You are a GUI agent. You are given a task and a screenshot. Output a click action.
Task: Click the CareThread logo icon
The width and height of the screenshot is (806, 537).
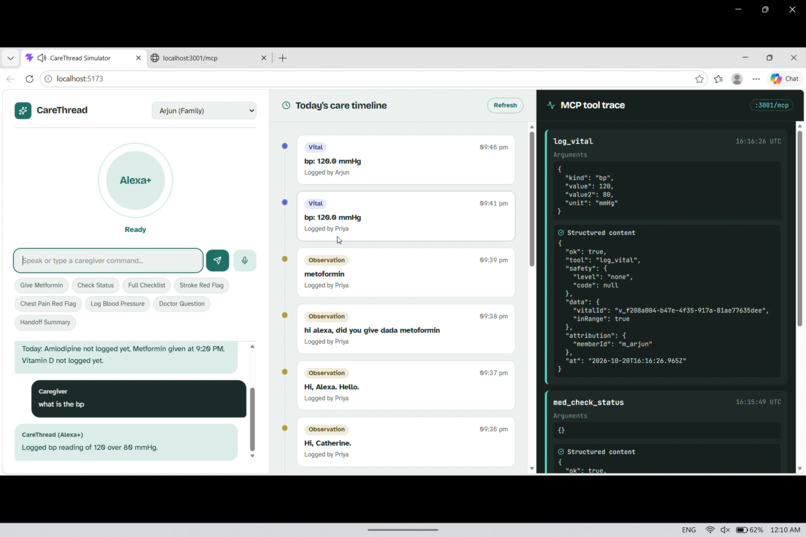[x=23, y=110]
